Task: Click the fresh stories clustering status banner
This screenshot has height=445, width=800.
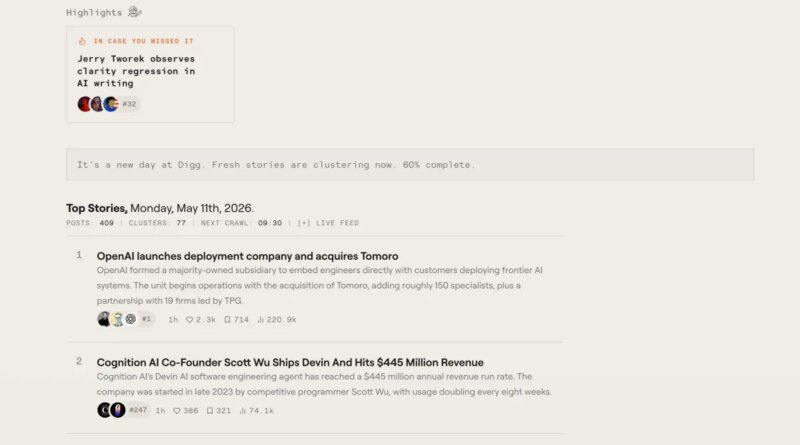Action: [410, 165]
